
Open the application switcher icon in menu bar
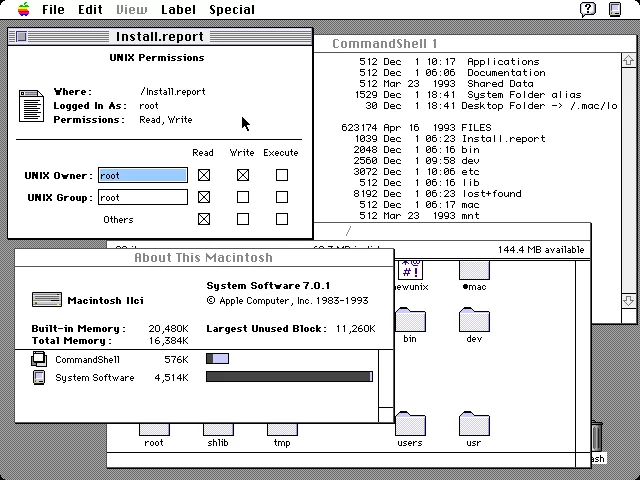[615, 9]
